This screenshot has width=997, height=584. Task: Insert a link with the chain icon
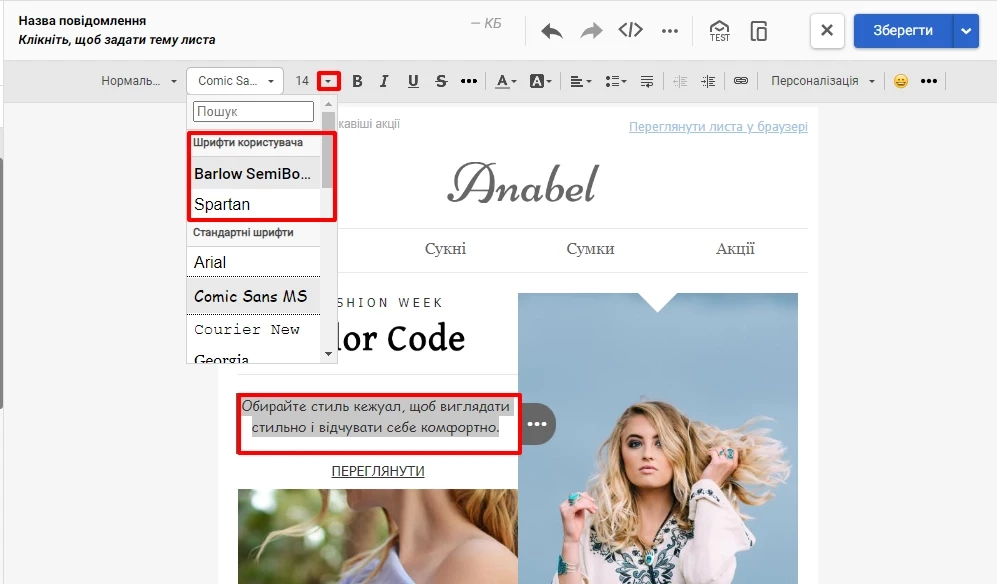click(741, 81)
